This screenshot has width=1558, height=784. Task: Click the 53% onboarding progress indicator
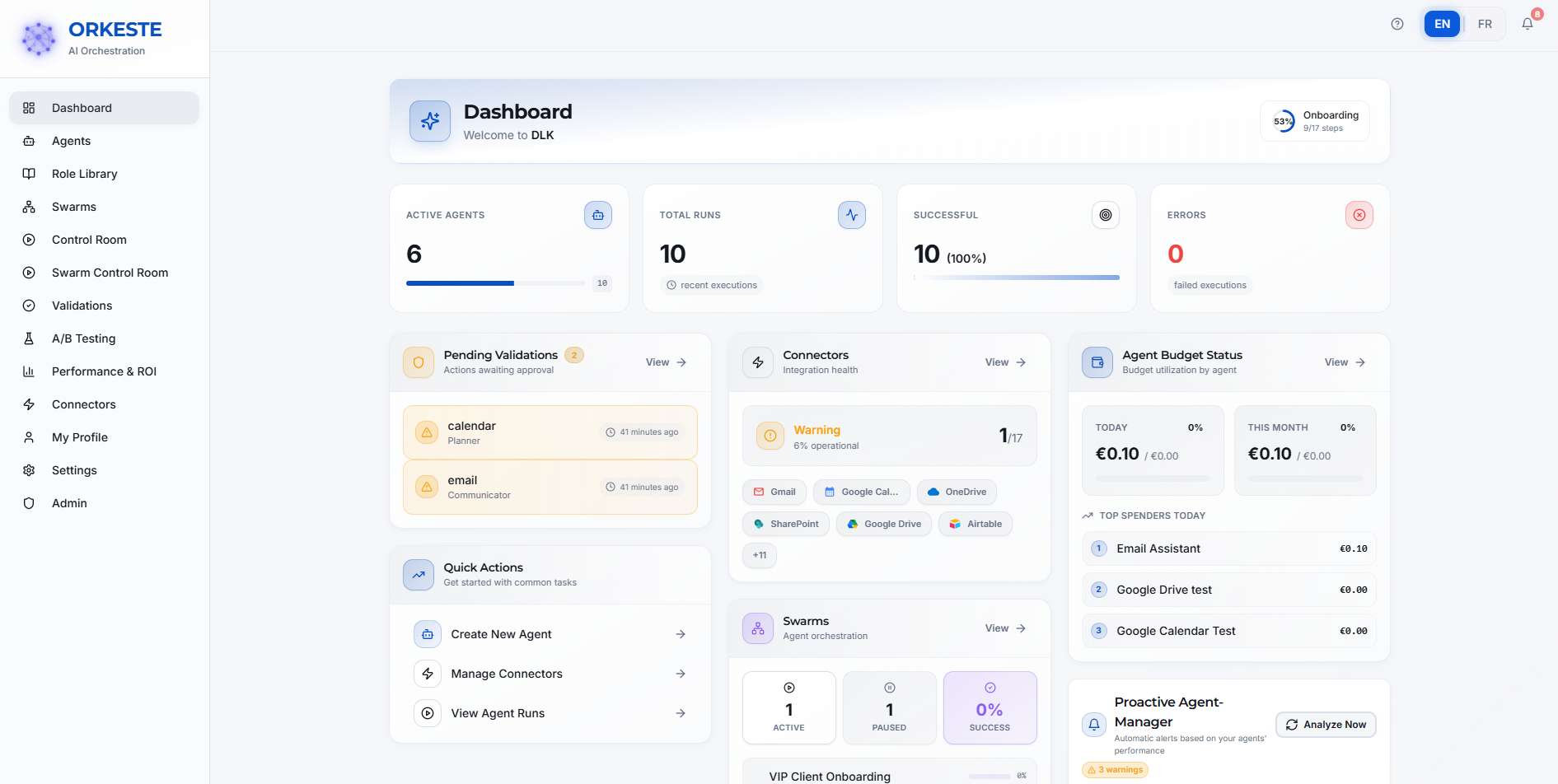pos(1283,121)
